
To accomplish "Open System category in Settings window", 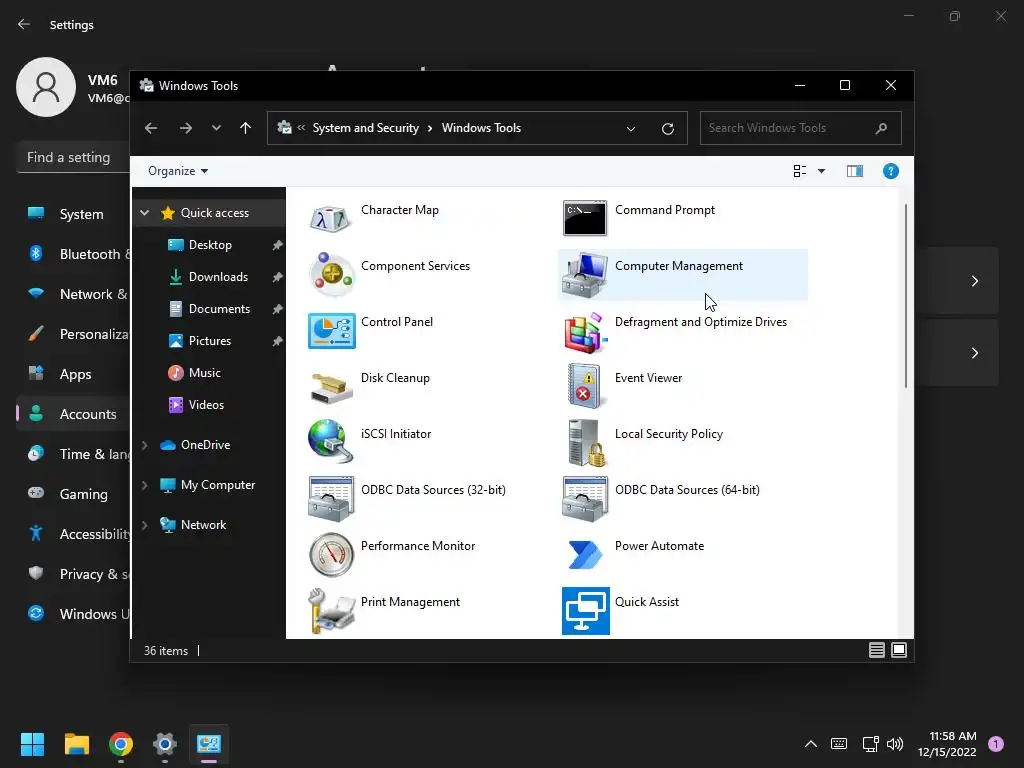I will click(73, 214).
